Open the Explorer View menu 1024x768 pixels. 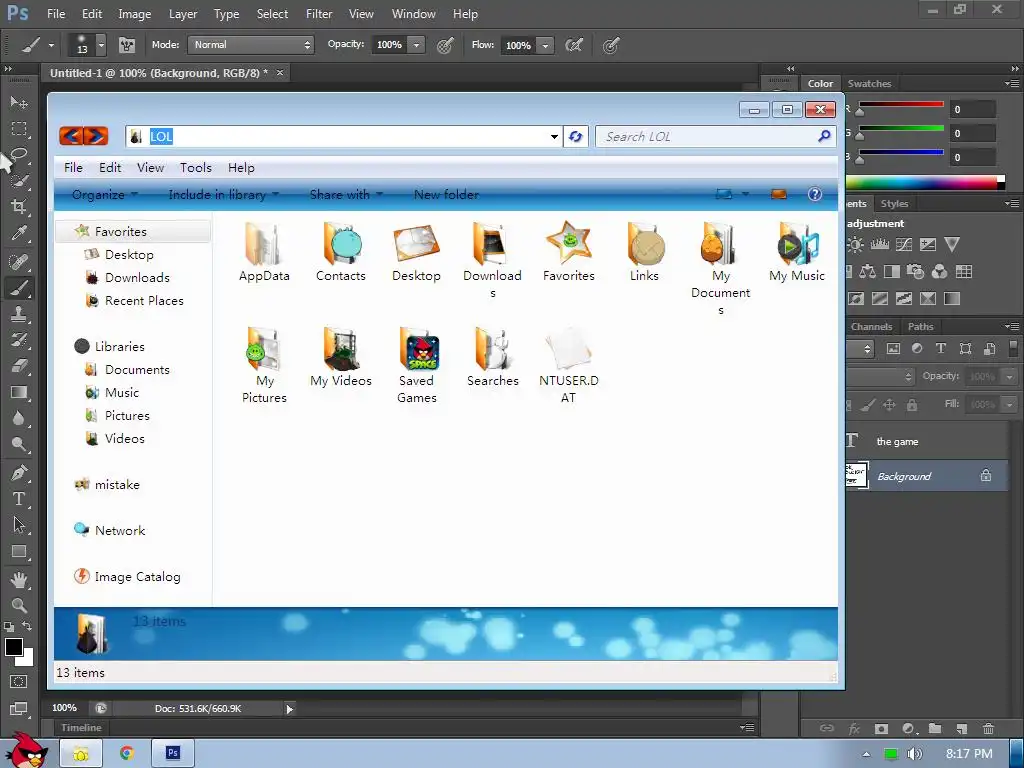pos(150,168)
